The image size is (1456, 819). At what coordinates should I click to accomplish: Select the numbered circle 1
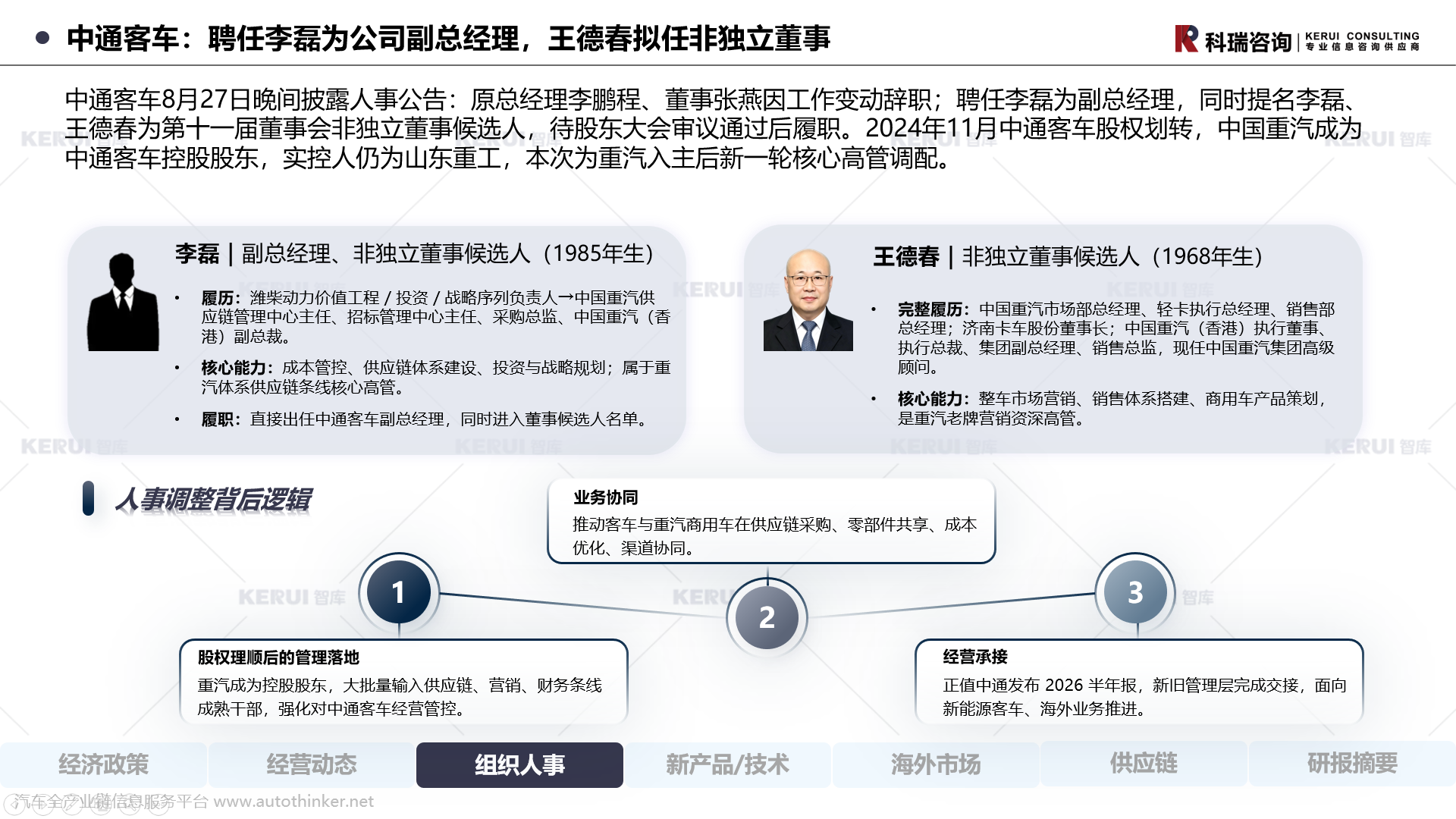399,592
